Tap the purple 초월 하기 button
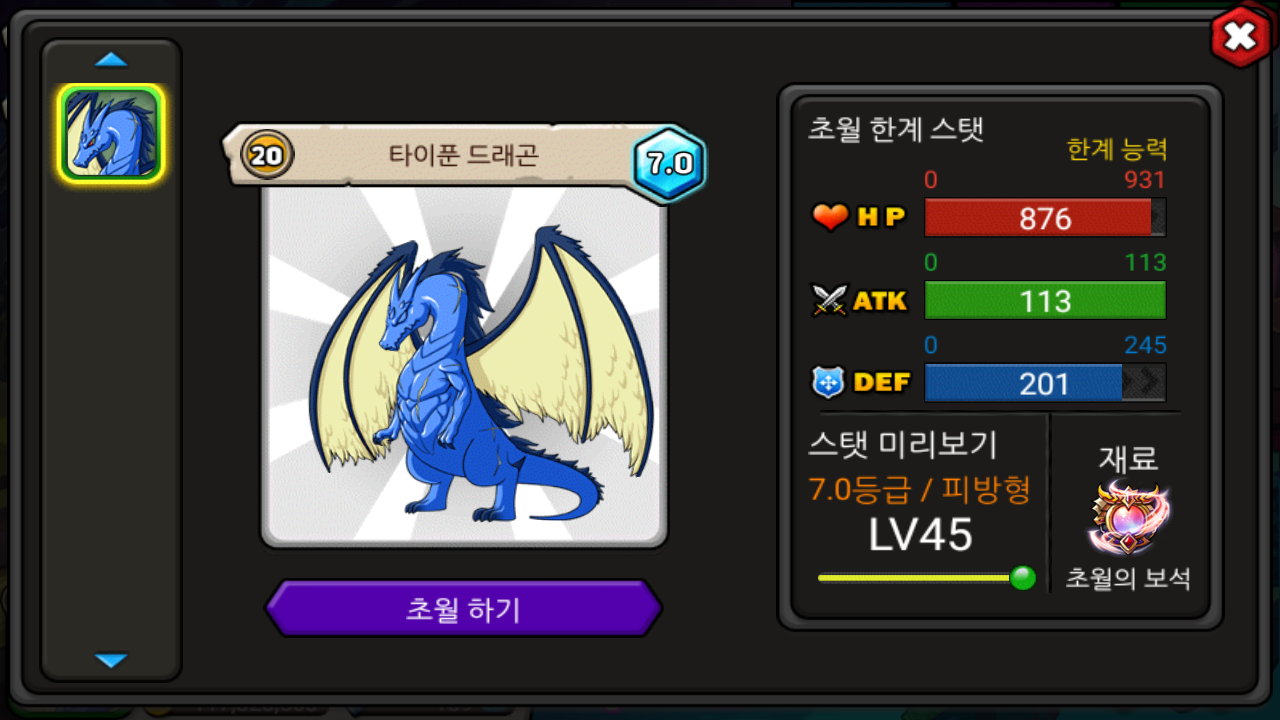Image resolution: width=1280 pixels, height=720 pixels. pyautogui.click(x=463, y=608)
